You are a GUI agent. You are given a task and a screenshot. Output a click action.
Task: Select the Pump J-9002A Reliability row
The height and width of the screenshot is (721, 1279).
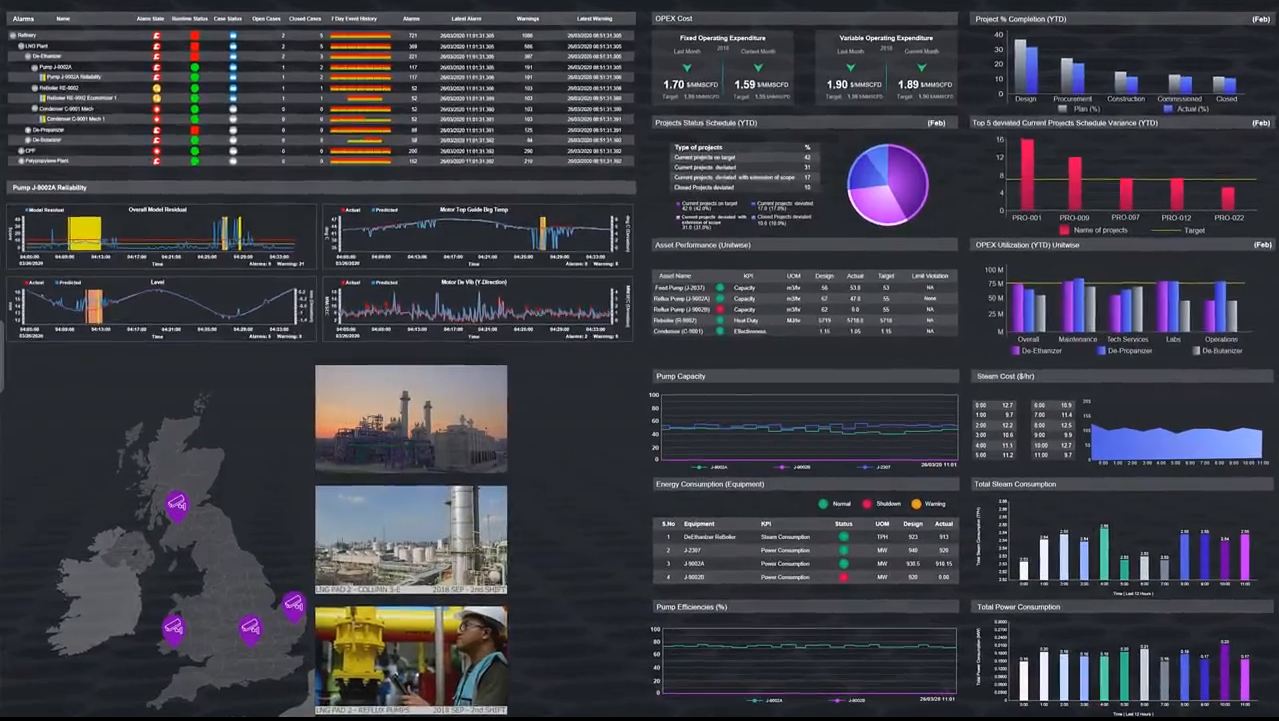[73, 77]
